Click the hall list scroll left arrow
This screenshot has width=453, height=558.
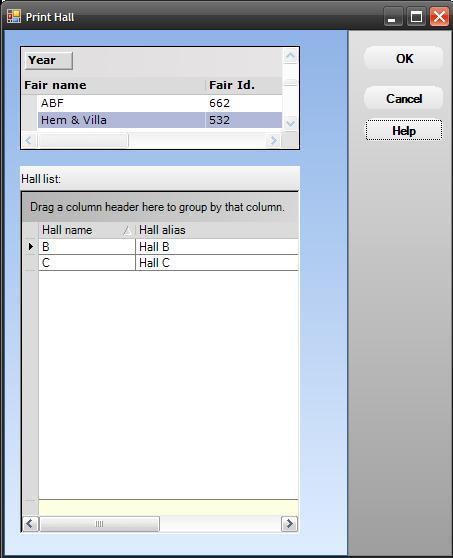tap(30, 524)
